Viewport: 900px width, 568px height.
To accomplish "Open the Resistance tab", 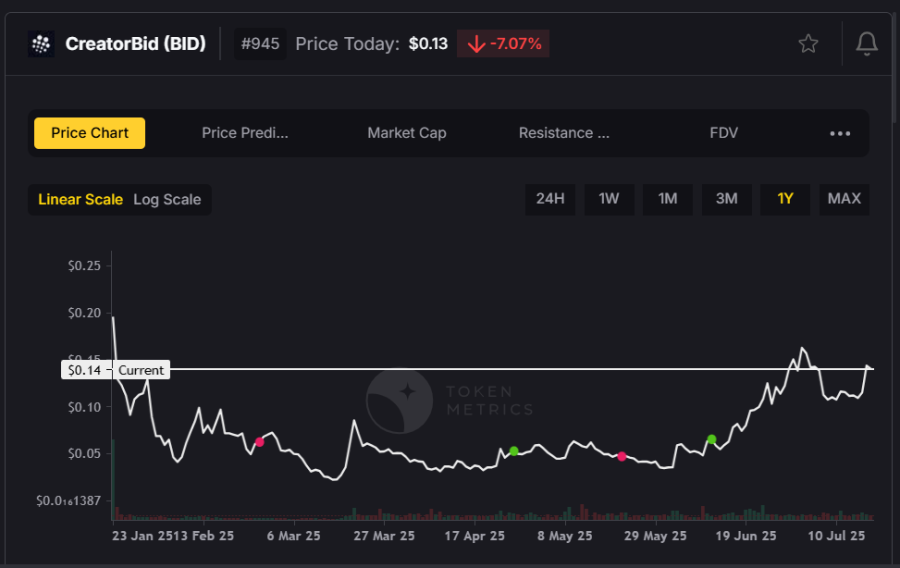I will point(564,133).
